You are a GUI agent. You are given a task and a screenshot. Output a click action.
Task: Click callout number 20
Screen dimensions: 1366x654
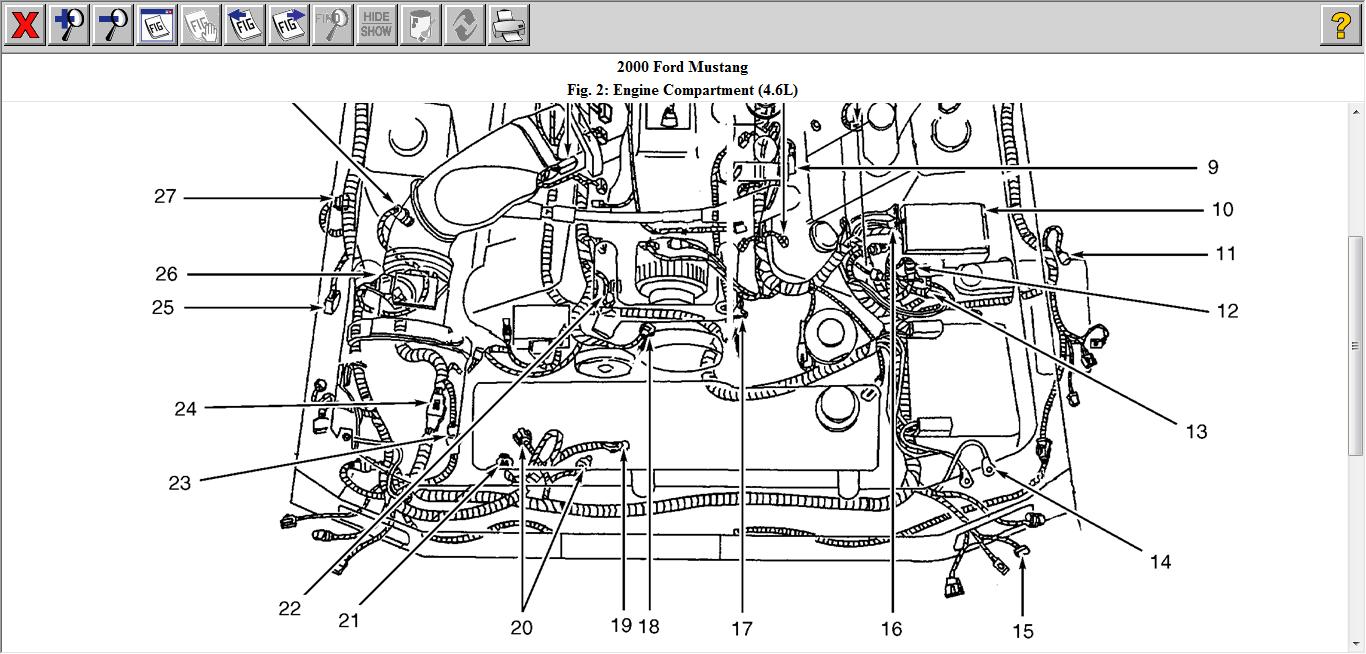coord(521,628)
